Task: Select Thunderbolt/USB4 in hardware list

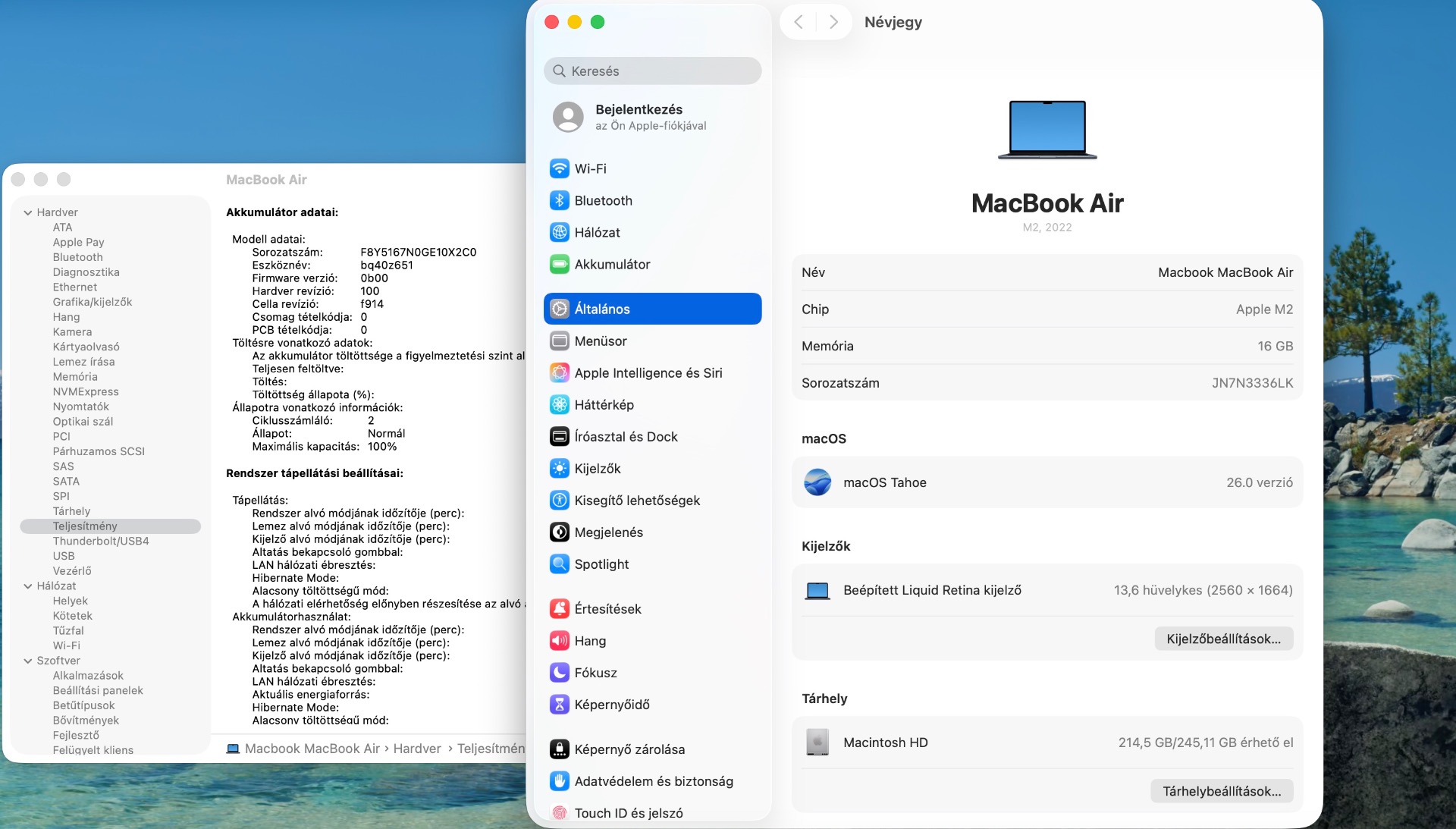Action: point(101,541)
